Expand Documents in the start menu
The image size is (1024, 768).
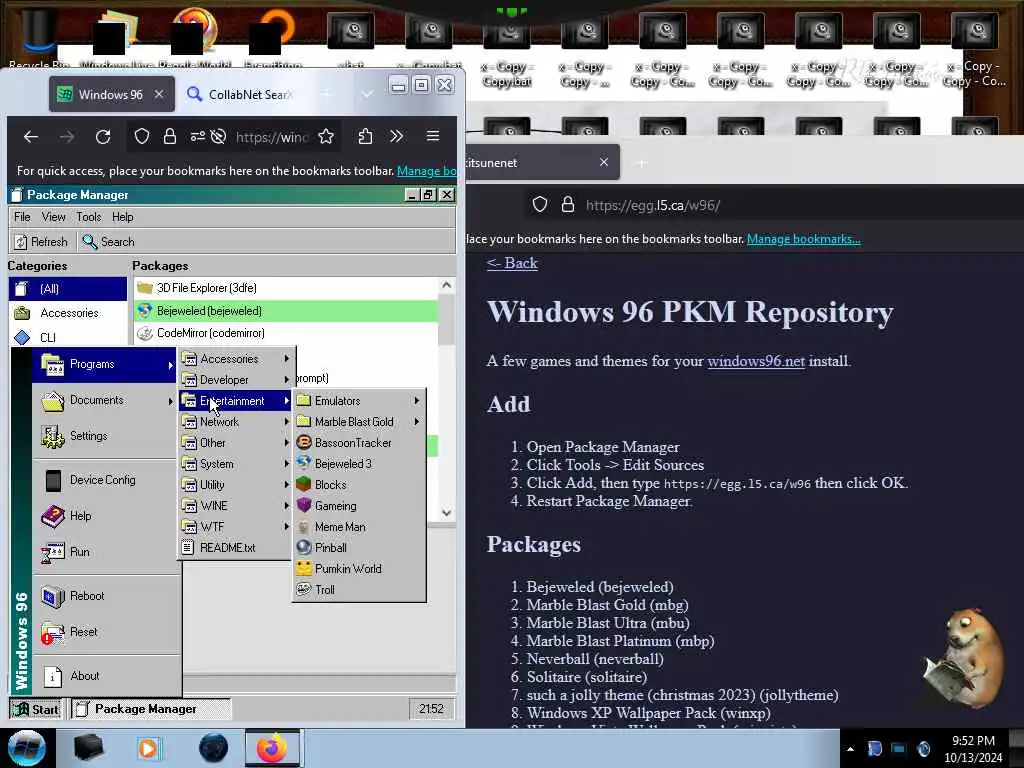coord(104,400)
